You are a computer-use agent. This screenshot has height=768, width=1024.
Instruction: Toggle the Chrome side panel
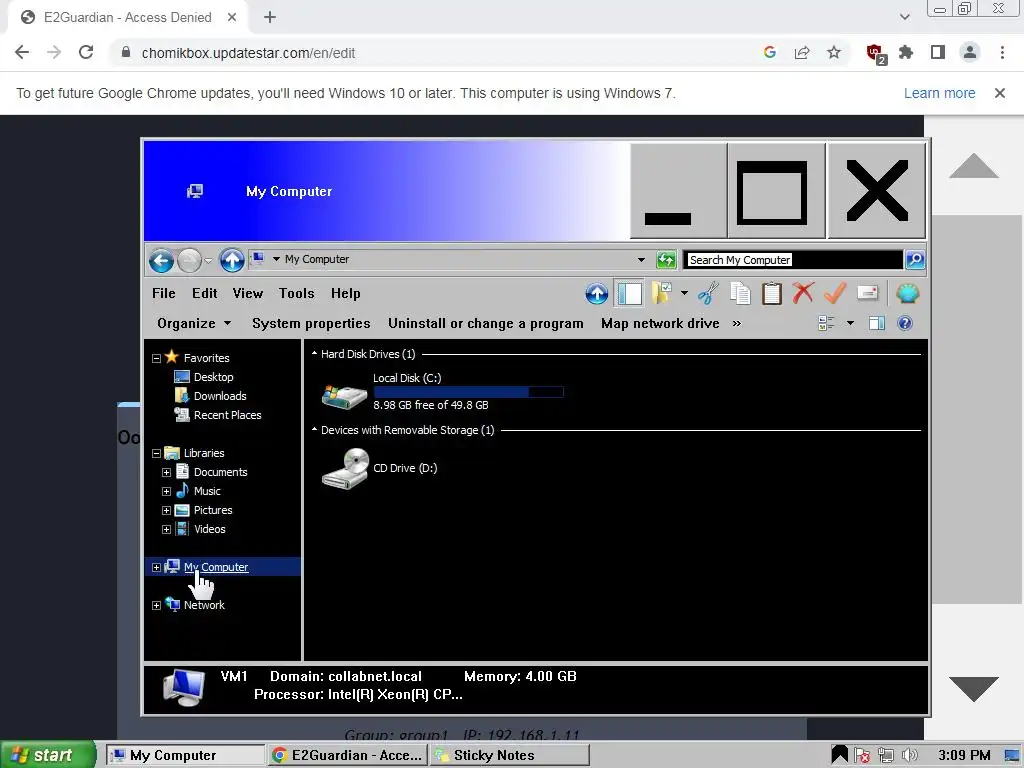(x=937, y=52)
